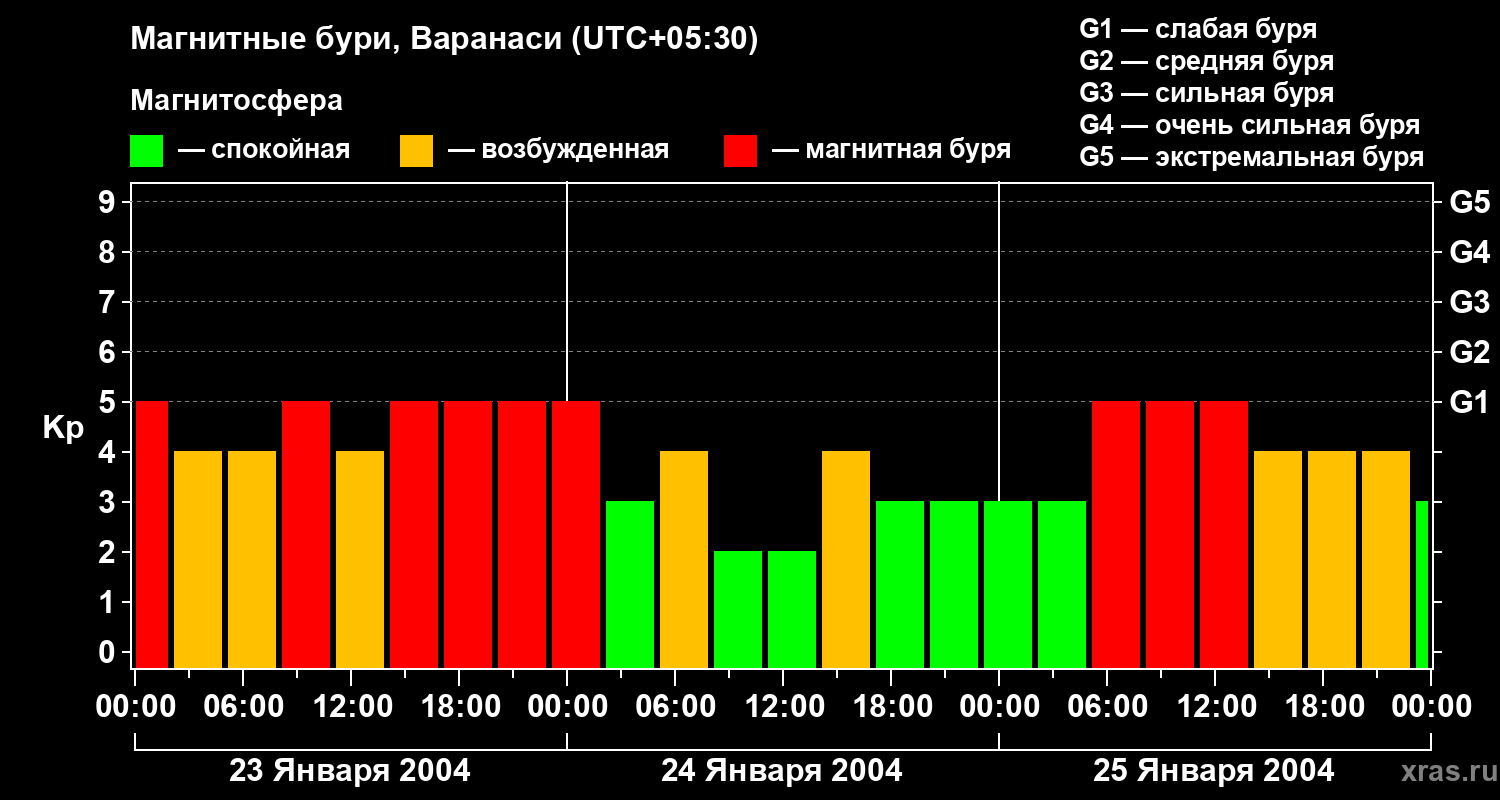Click the 'G3' label on the right axis

point(1469,303)
